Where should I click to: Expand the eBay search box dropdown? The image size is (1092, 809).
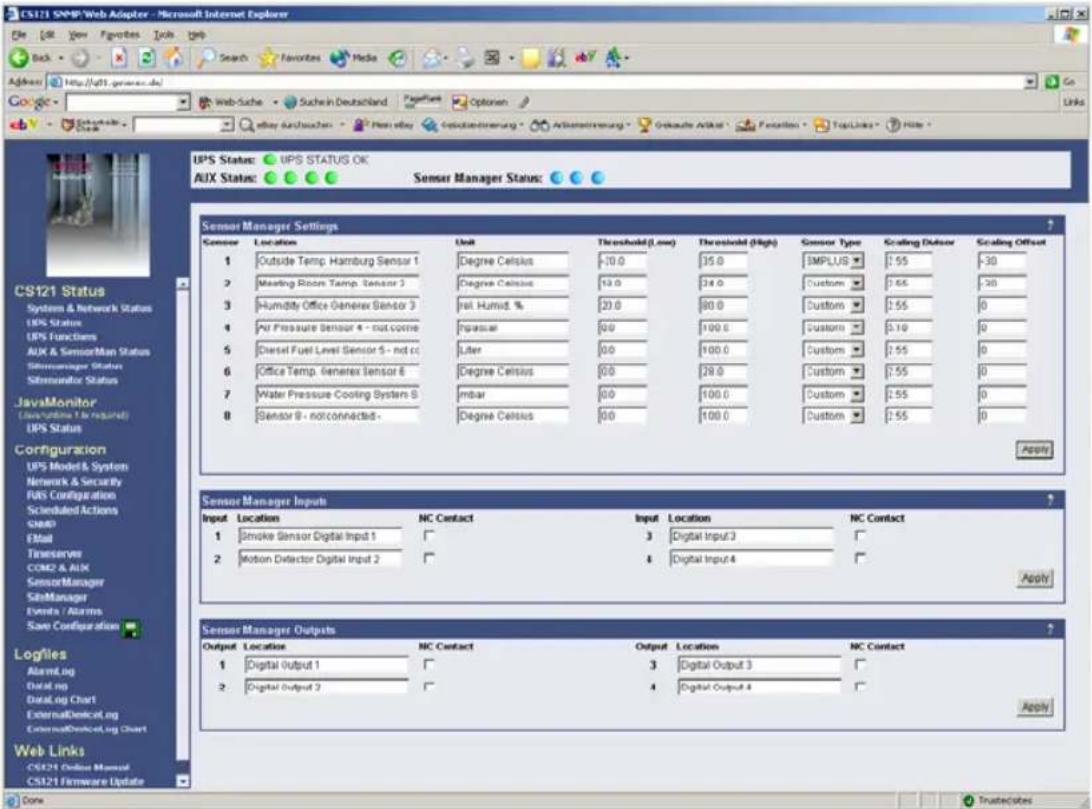[227, 125]
